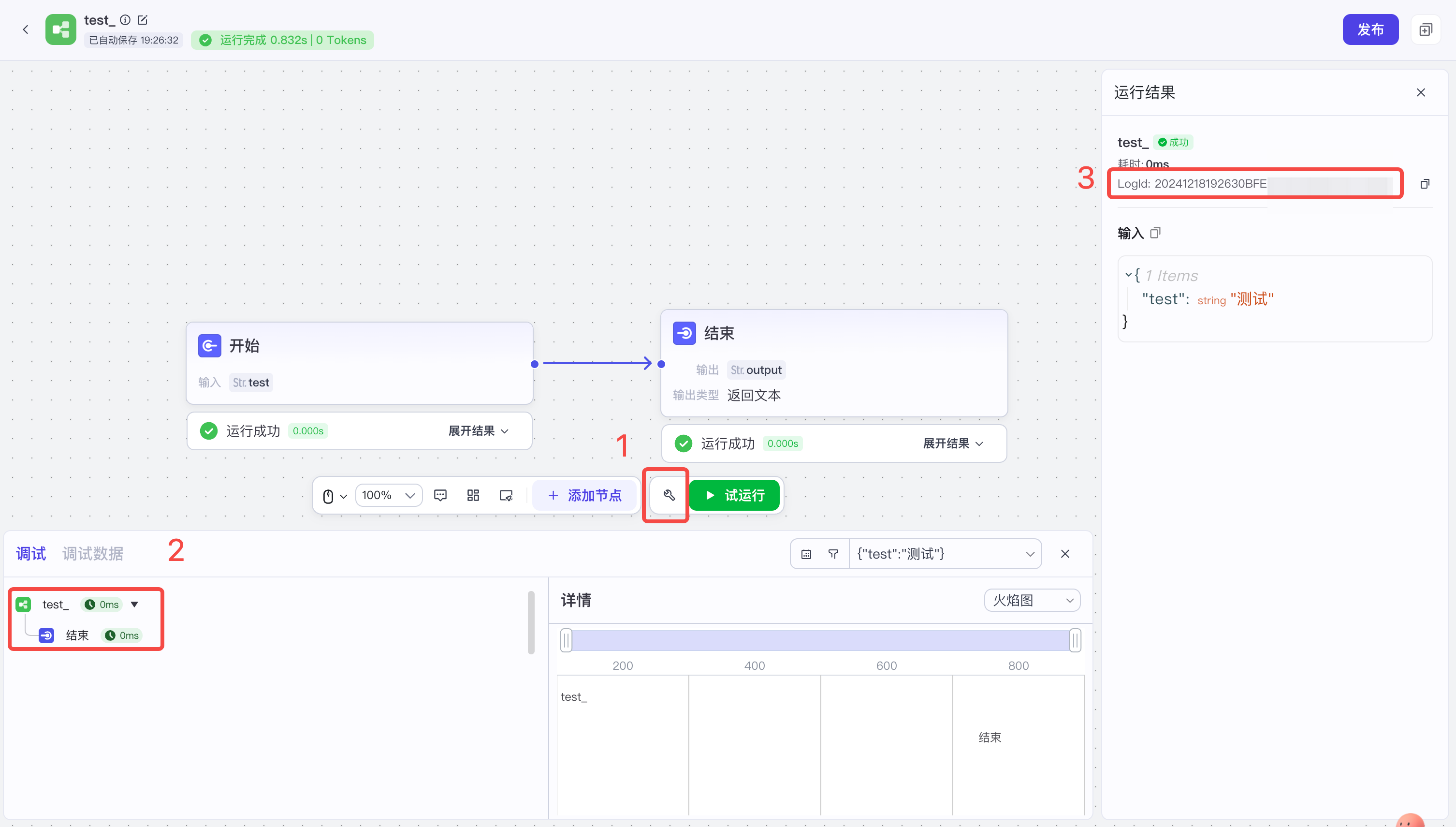Open the comment icon in canvas toolbar
The width and height of the screenshot is (1456, 827).
(440, 495)
